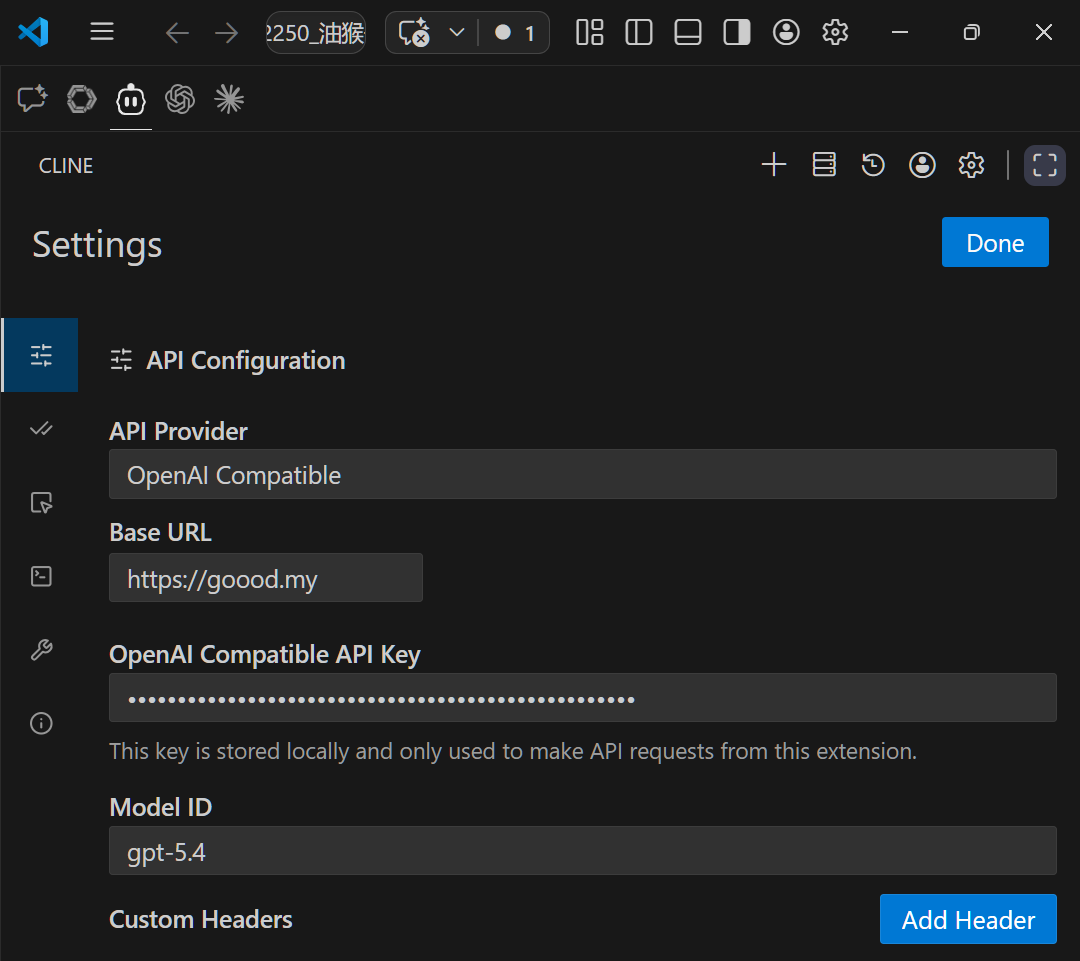This screenshot has width=1080, height=961.
Task: Open the Cline robot icon tab
Action: click(x=131, y=100)
